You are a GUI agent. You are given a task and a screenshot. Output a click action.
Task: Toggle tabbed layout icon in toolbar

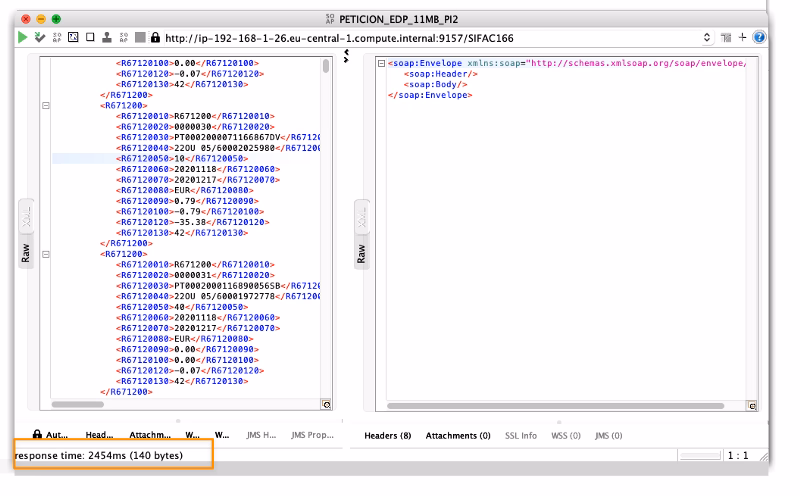pyautogui.click(x=726, y=37)
